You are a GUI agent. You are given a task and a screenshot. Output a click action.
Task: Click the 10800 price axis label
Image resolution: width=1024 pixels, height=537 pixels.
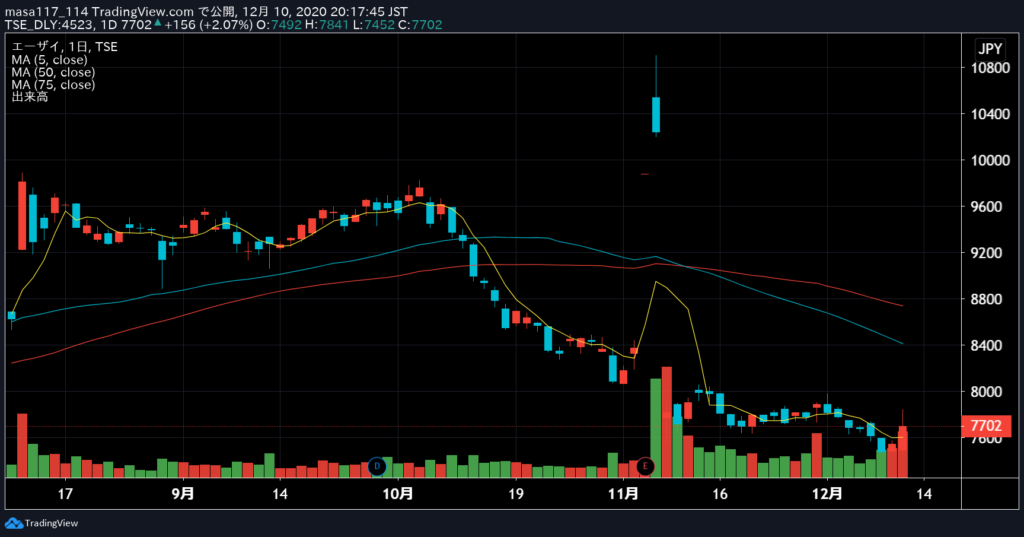point(990,68)
